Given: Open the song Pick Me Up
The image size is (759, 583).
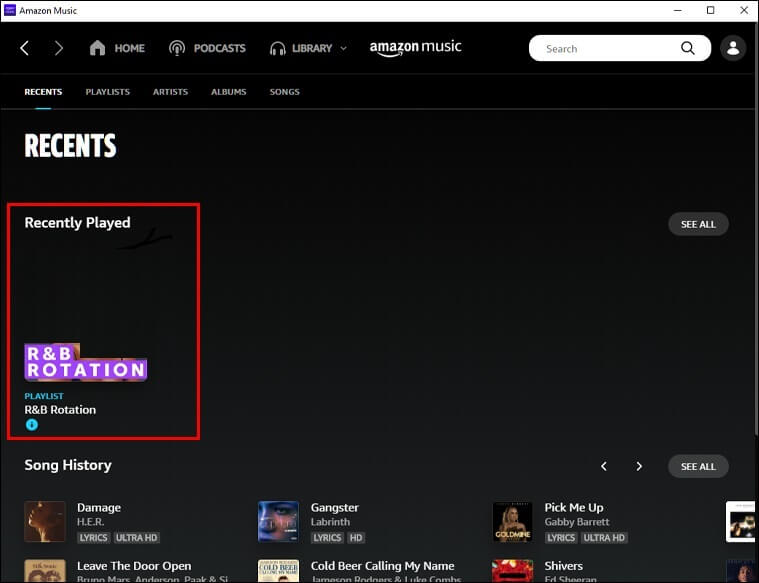Looking at the screenshot, I should click(x=574, y=507).
